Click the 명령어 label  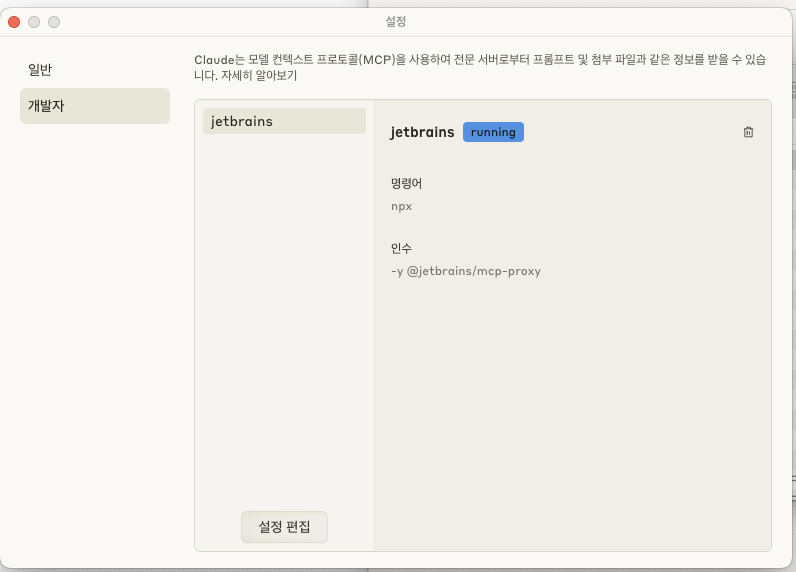click(x=406, y=183)
